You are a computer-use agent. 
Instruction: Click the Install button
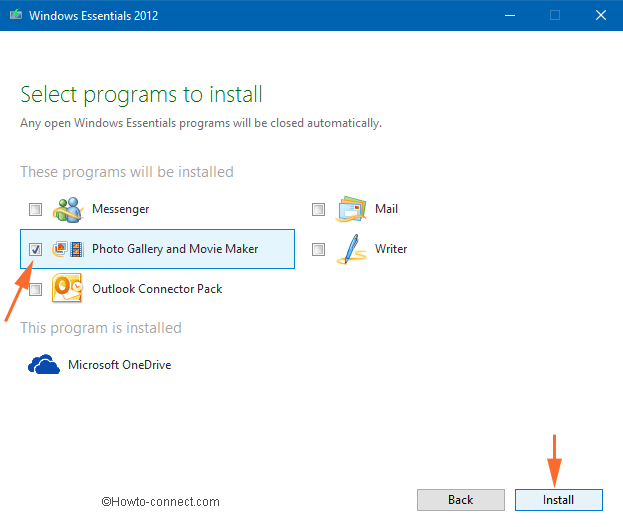pyautogui.click(x=559, y=500)
